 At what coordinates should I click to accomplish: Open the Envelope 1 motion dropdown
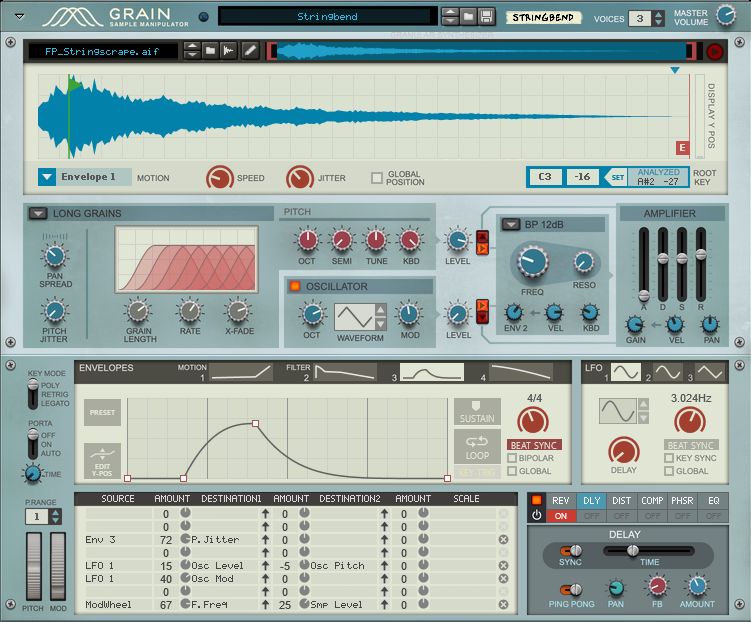coord(47,177)
